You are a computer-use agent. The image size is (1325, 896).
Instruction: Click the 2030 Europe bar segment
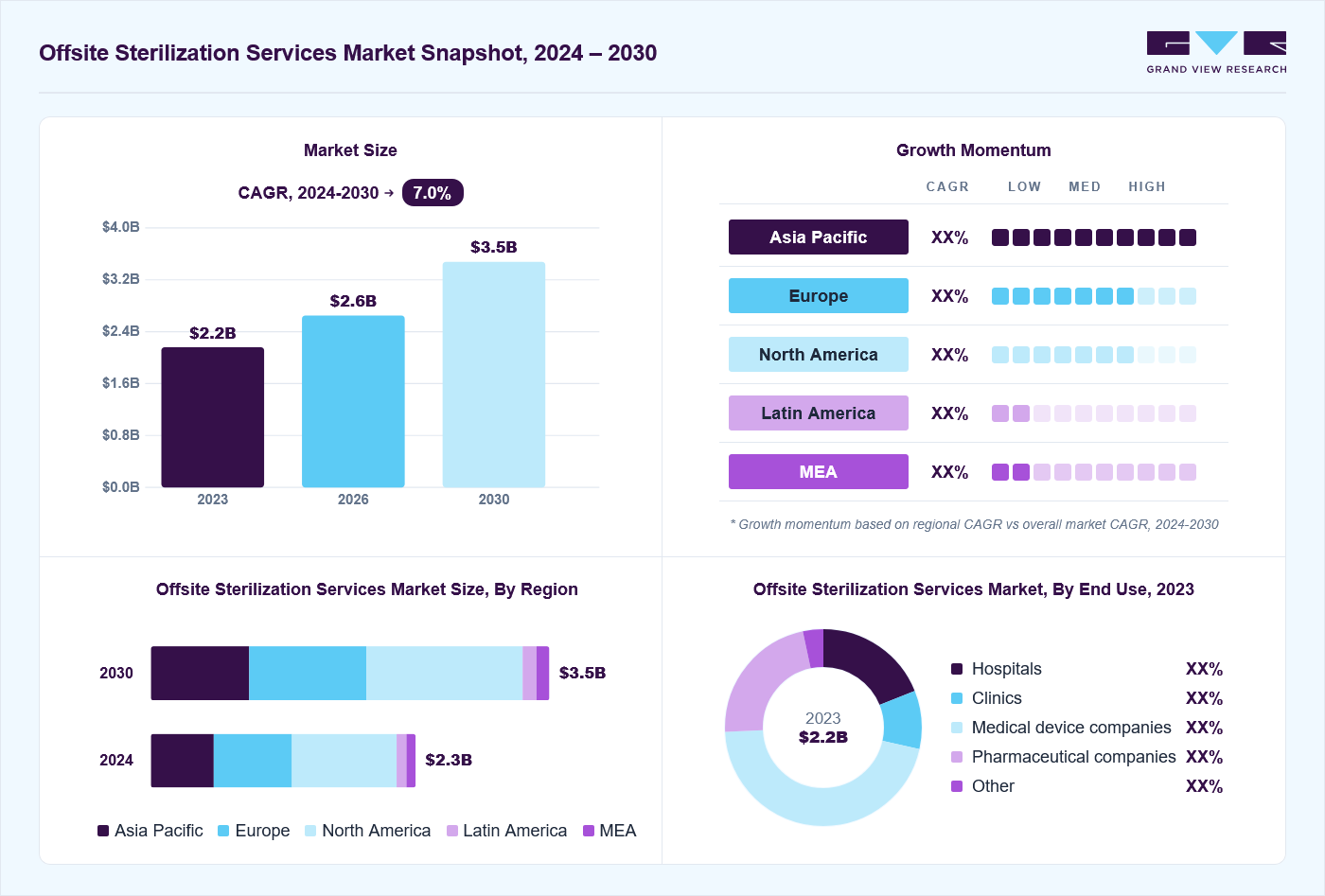pyautogui.click(x=308, y=674)
